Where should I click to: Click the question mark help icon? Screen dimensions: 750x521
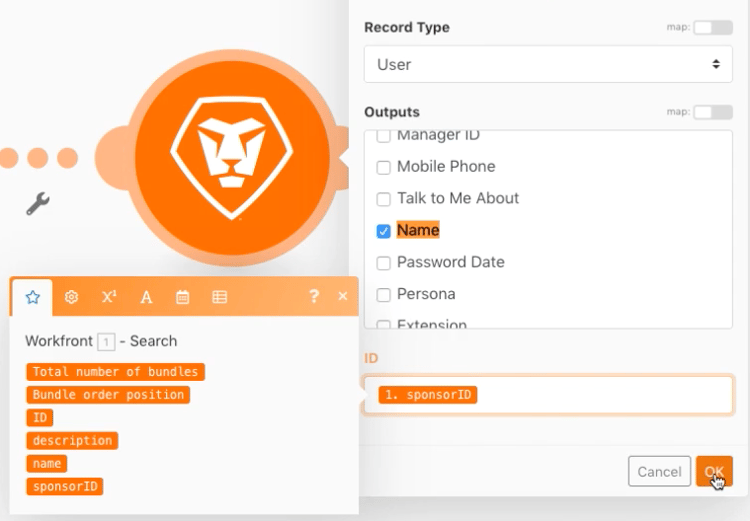(x=314, y=296)
